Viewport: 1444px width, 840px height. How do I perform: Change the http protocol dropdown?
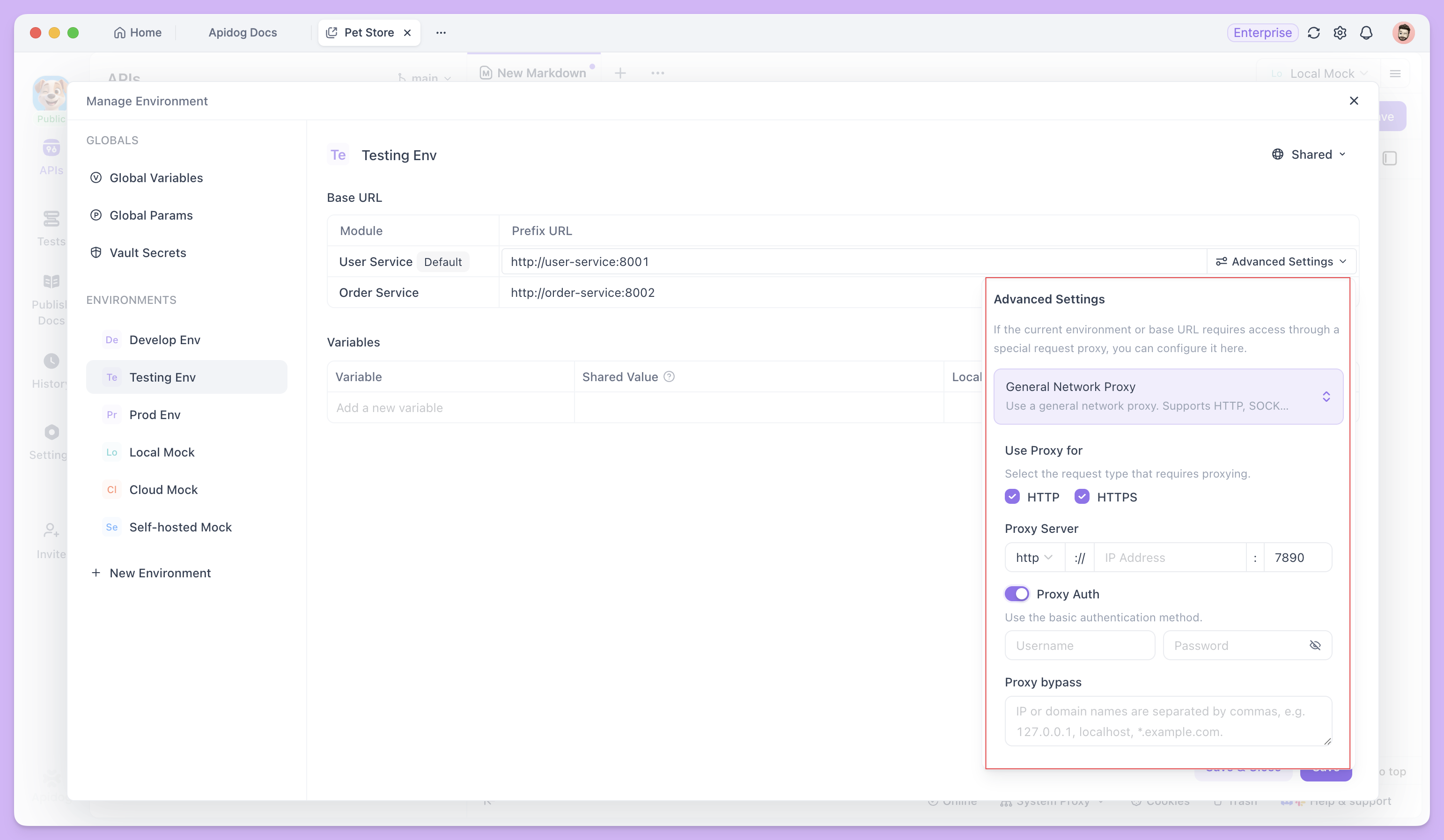pos(1034,557)
